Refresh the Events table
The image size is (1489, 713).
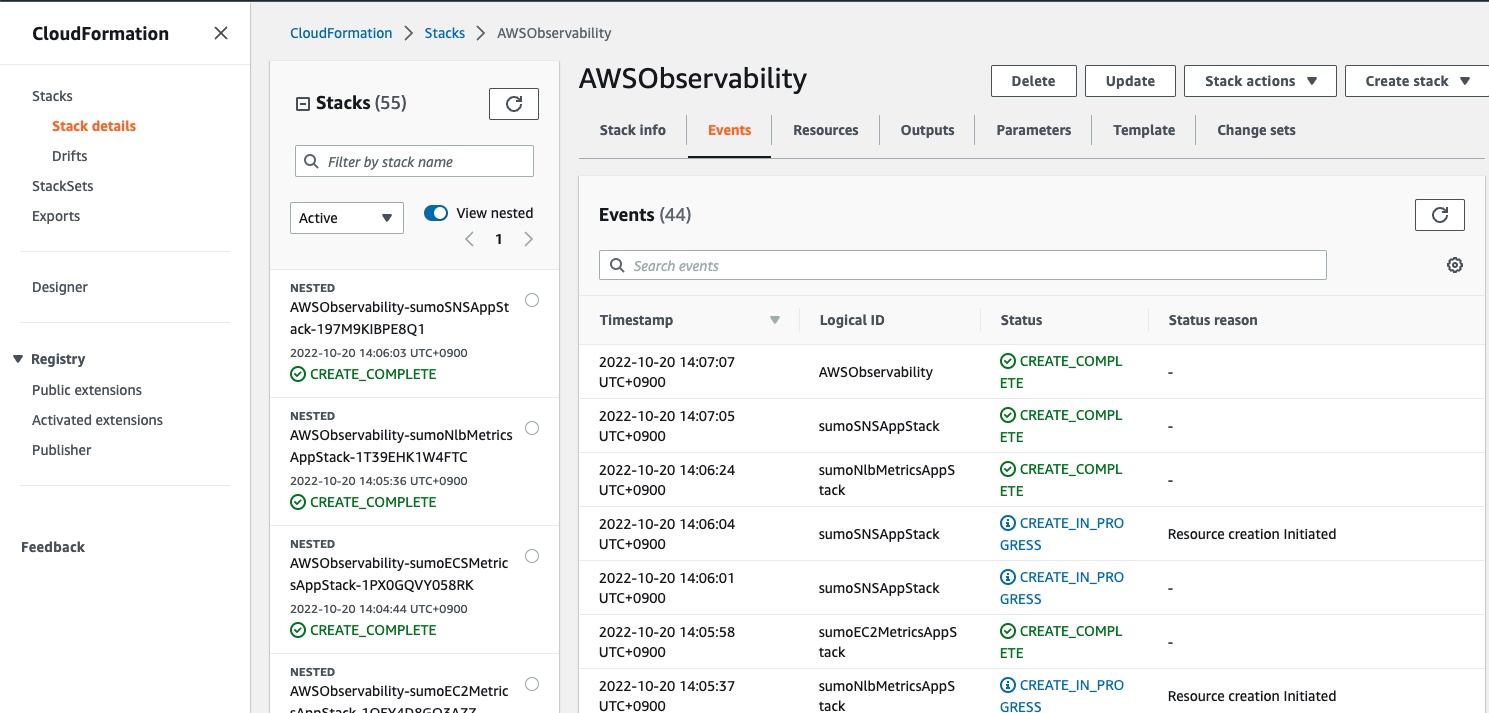(x=1439, y=214)
